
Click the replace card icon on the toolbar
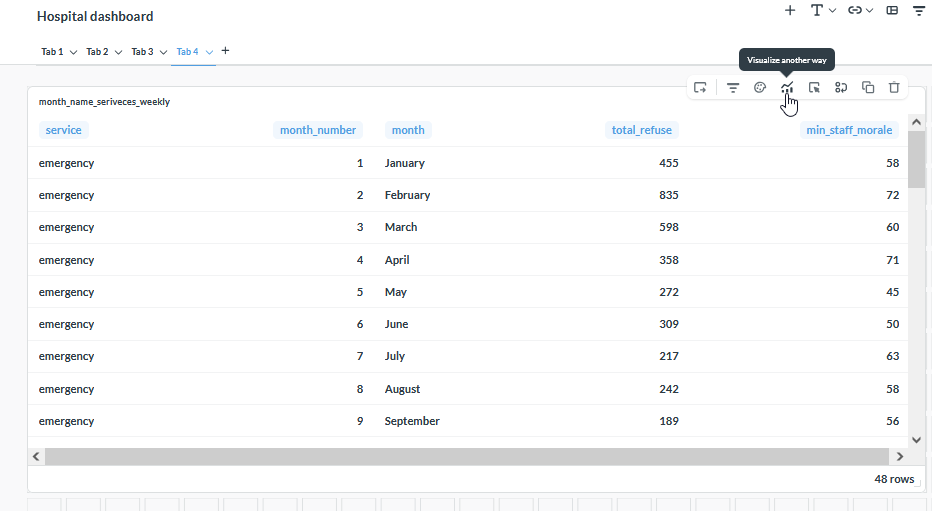(x=840, y=88)
